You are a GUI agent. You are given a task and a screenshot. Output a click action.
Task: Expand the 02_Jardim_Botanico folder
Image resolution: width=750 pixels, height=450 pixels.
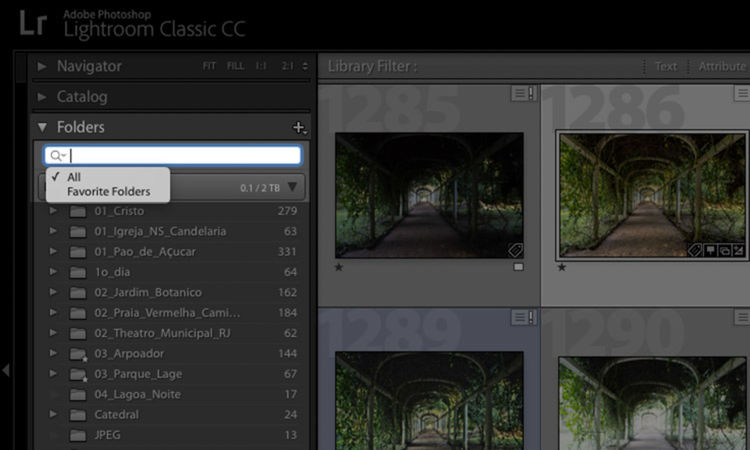[53, 292]
